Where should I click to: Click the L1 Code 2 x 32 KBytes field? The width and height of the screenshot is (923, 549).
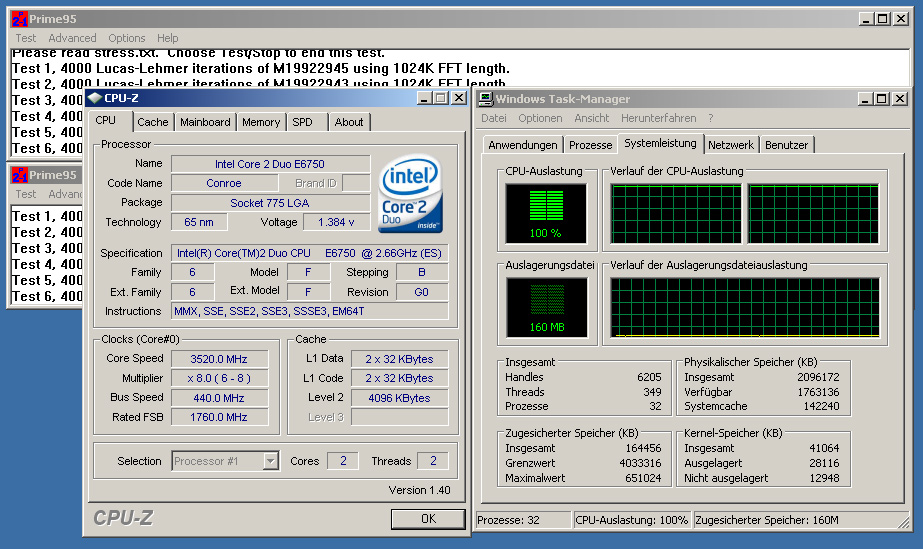click(x=399, y=378)
